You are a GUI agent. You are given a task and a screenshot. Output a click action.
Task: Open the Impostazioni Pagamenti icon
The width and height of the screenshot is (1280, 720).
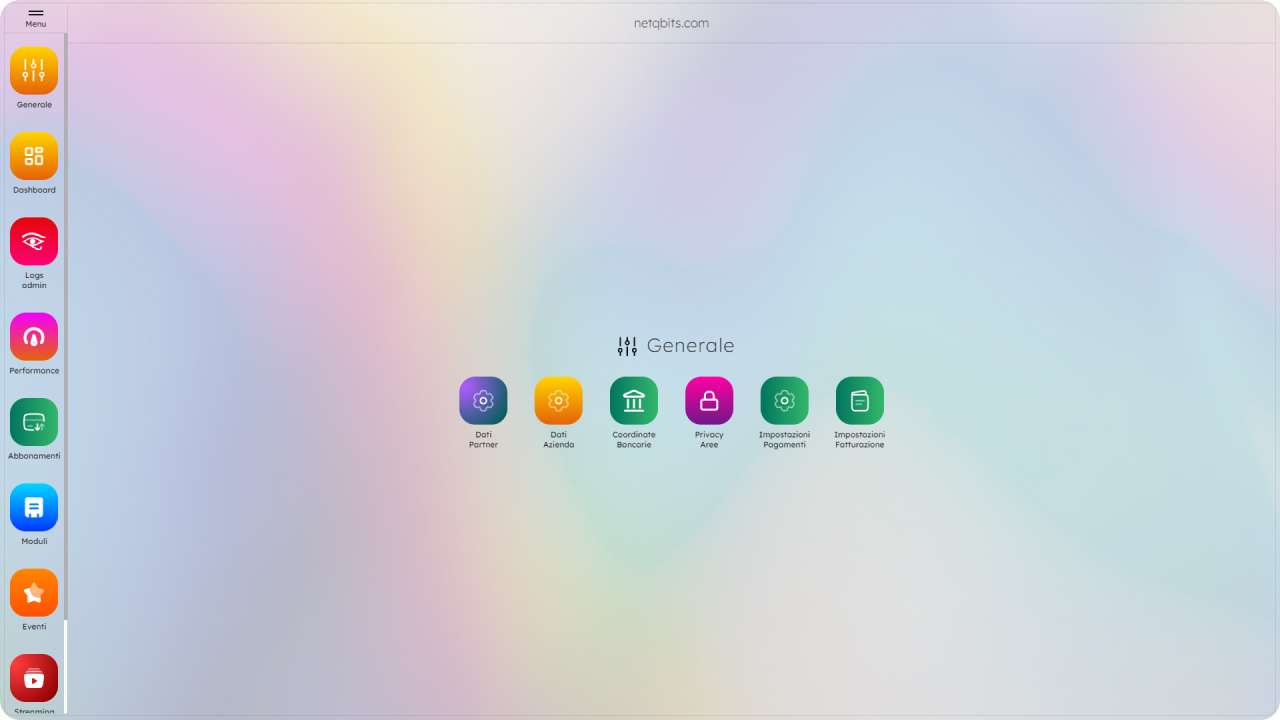(785, 401)
